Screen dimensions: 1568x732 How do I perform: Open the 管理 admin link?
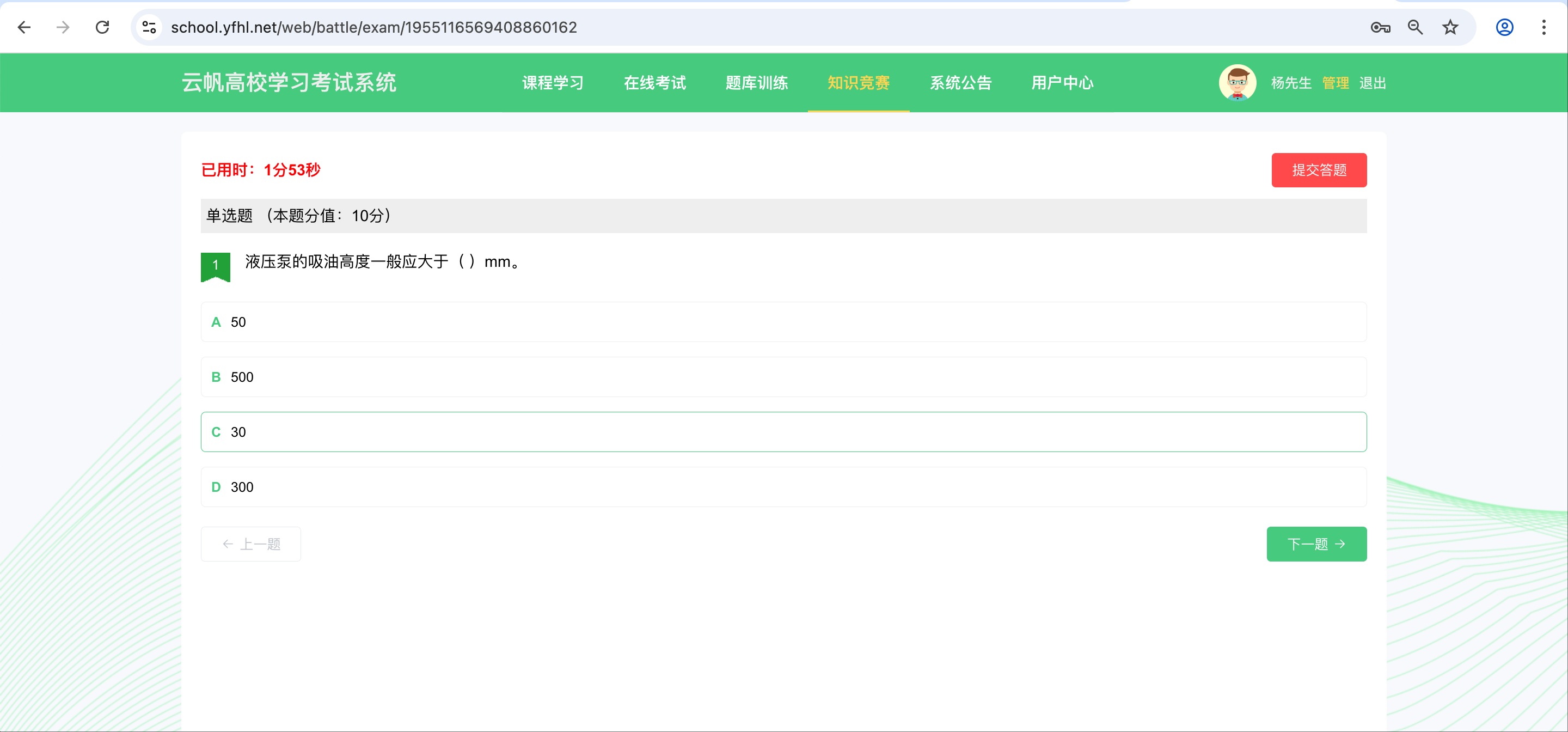point(1336,83)
